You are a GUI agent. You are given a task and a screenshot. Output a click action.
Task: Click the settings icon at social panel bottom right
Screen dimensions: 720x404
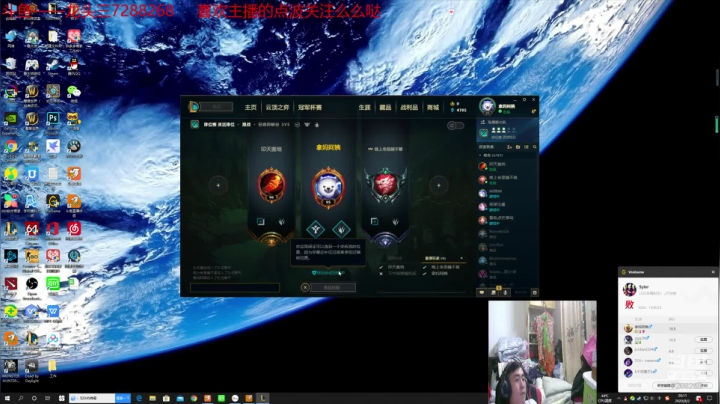coord(534,292)
